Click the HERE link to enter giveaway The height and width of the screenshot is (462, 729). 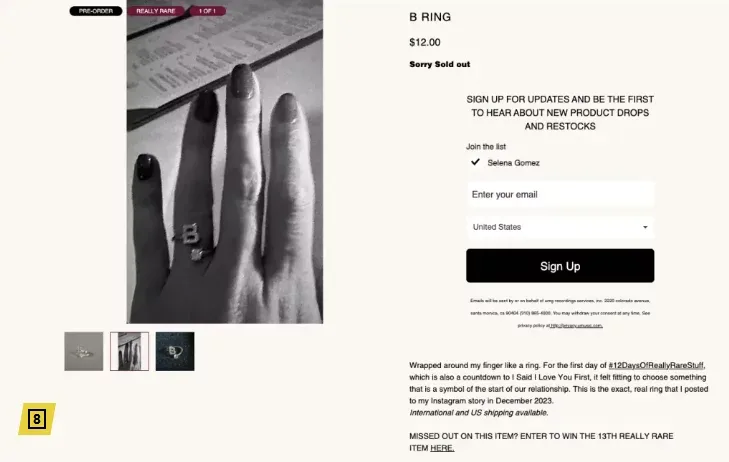click(442, 448)
